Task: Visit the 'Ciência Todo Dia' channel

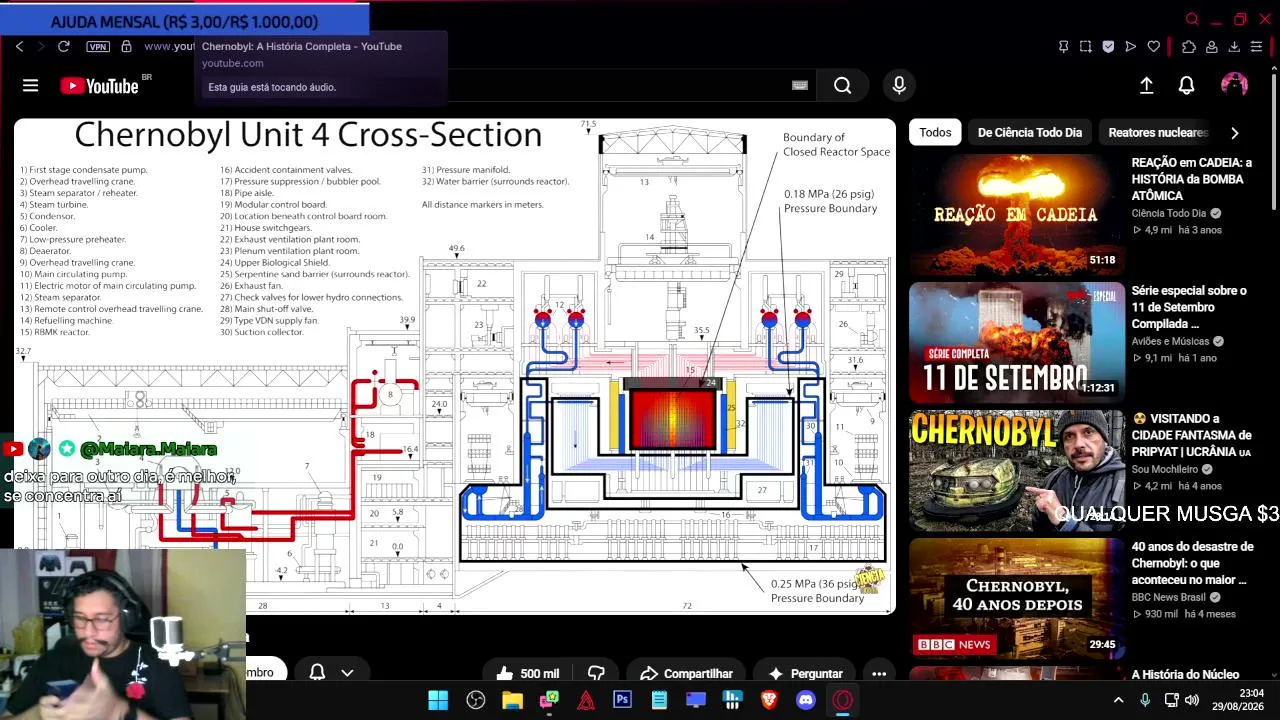Action: pos(1169,213)
